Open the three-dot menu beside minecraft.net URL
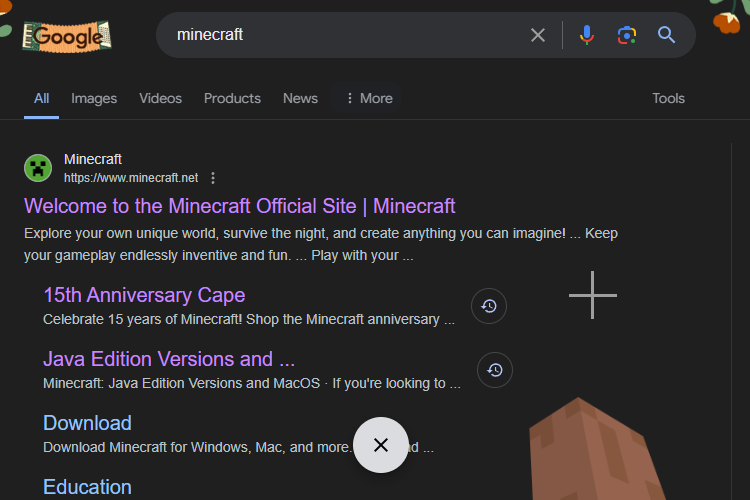This screenshot has height=500, width=750. [213, 178]
